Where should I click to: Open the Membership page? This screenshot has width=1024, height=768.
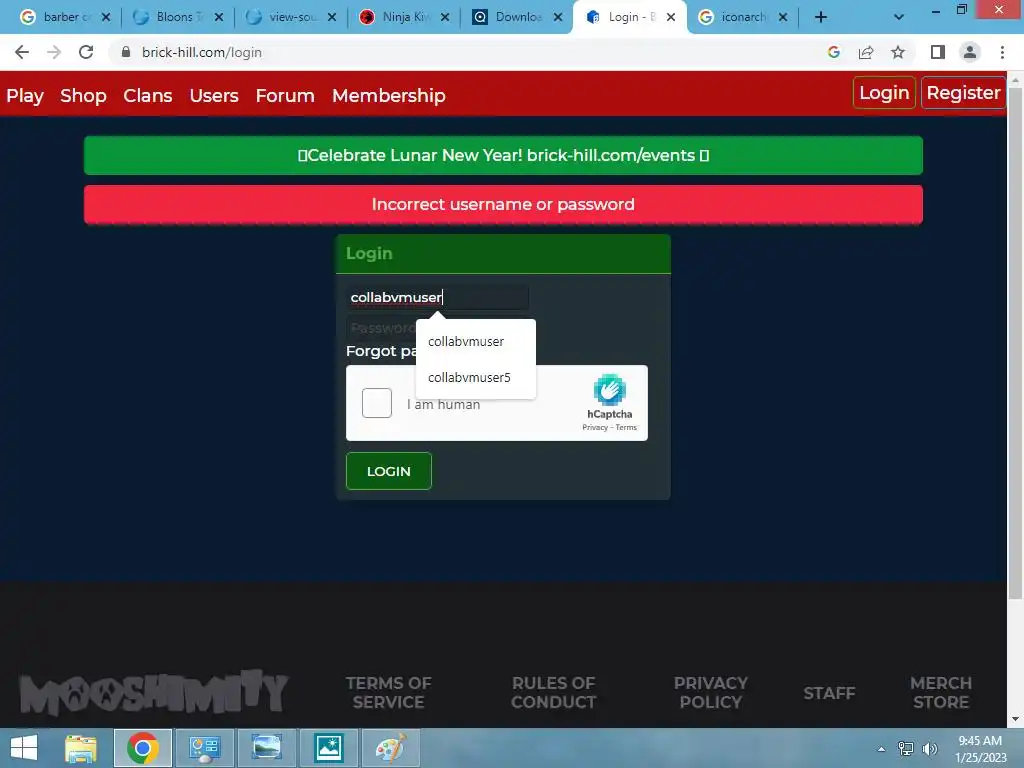(389, 95)
